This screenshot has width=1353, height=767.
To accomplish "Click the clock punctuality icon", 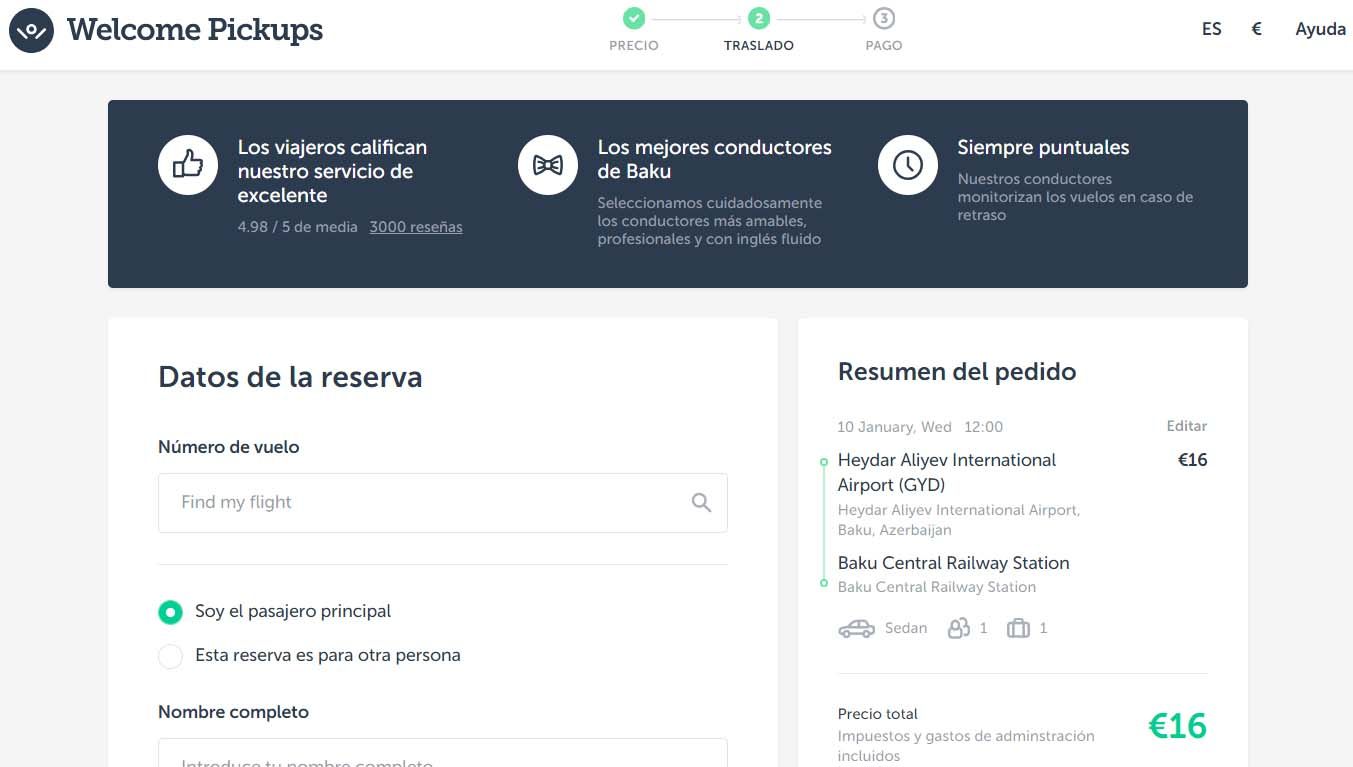I will coord(908,165).
